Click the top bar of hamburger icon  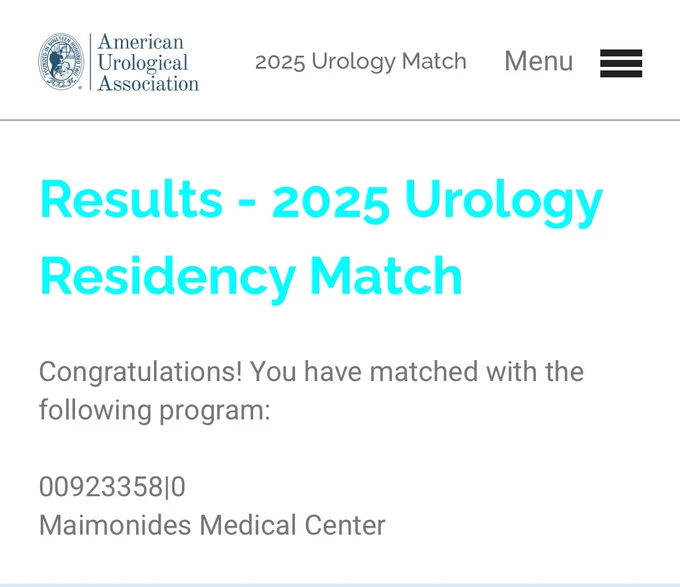point(621,52)
